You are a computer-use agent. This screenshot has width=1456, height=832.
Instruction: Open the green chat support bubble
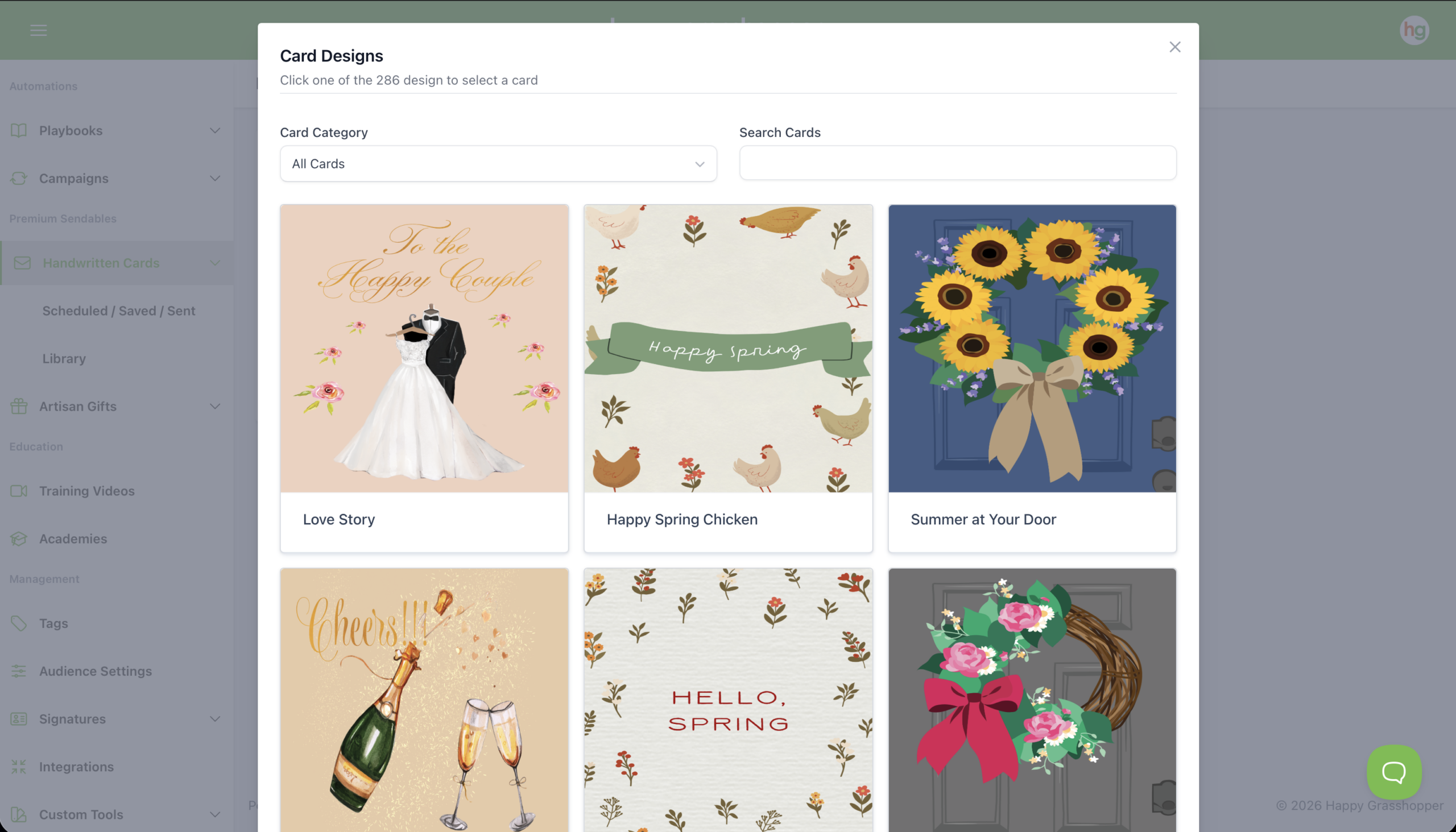(1393, 772)
